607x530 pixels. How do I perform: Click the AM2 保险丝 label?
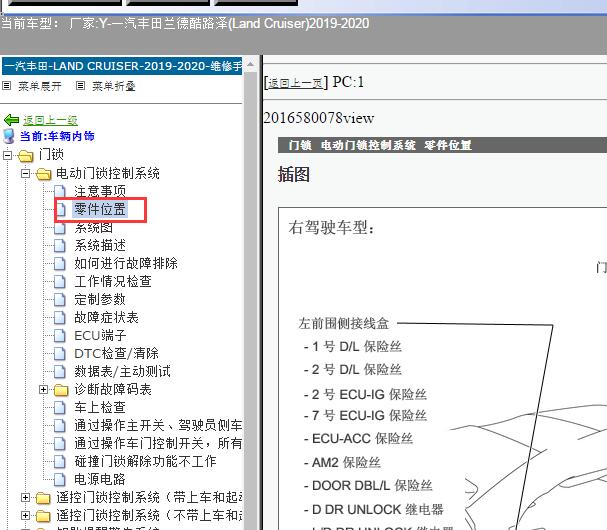pos(343,462)
